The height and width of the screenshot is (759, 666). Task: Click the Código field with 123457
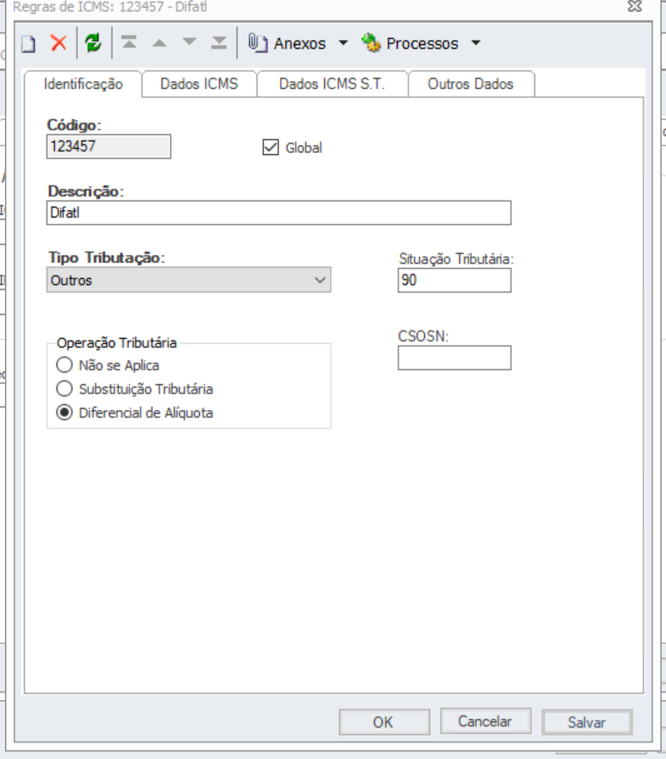[x=109, y=146]
